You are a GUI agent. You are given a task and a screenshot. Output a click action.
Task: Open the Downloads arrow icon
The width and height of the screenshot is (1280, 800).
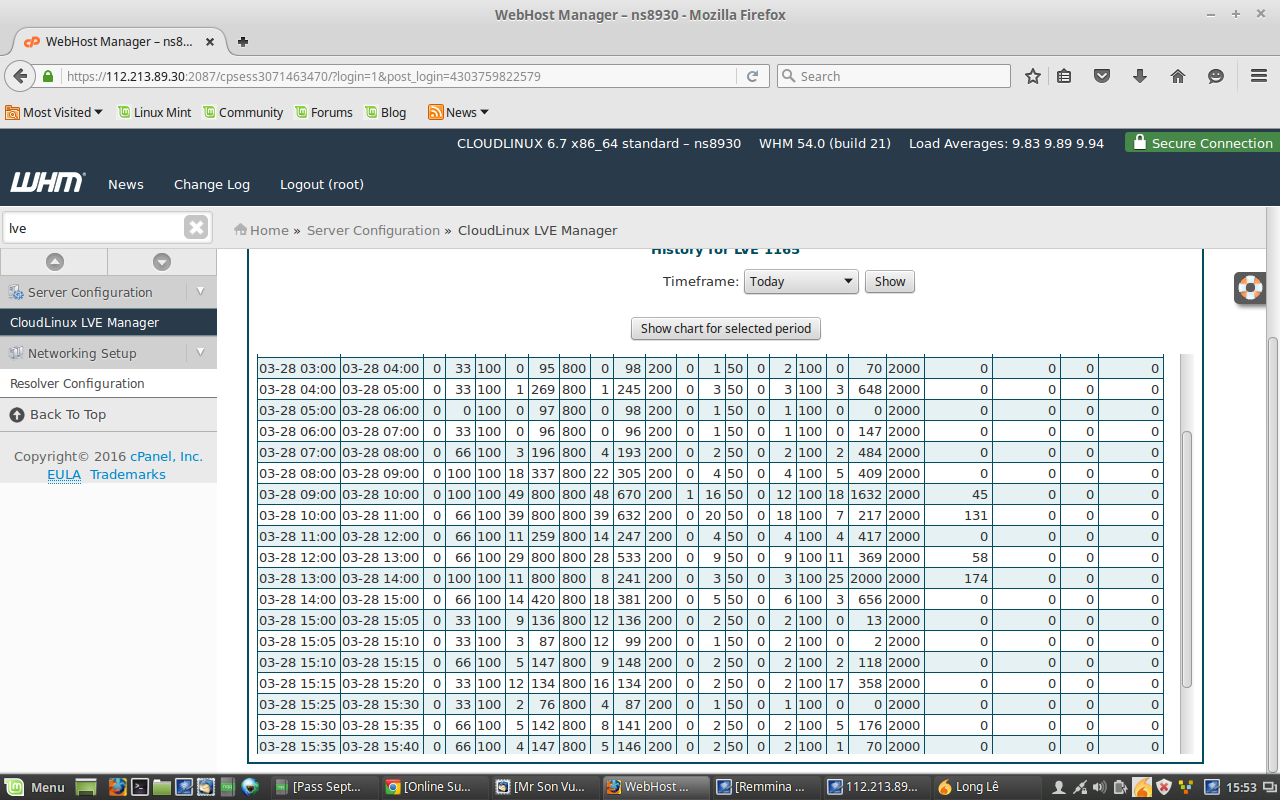click(1139, 76)
